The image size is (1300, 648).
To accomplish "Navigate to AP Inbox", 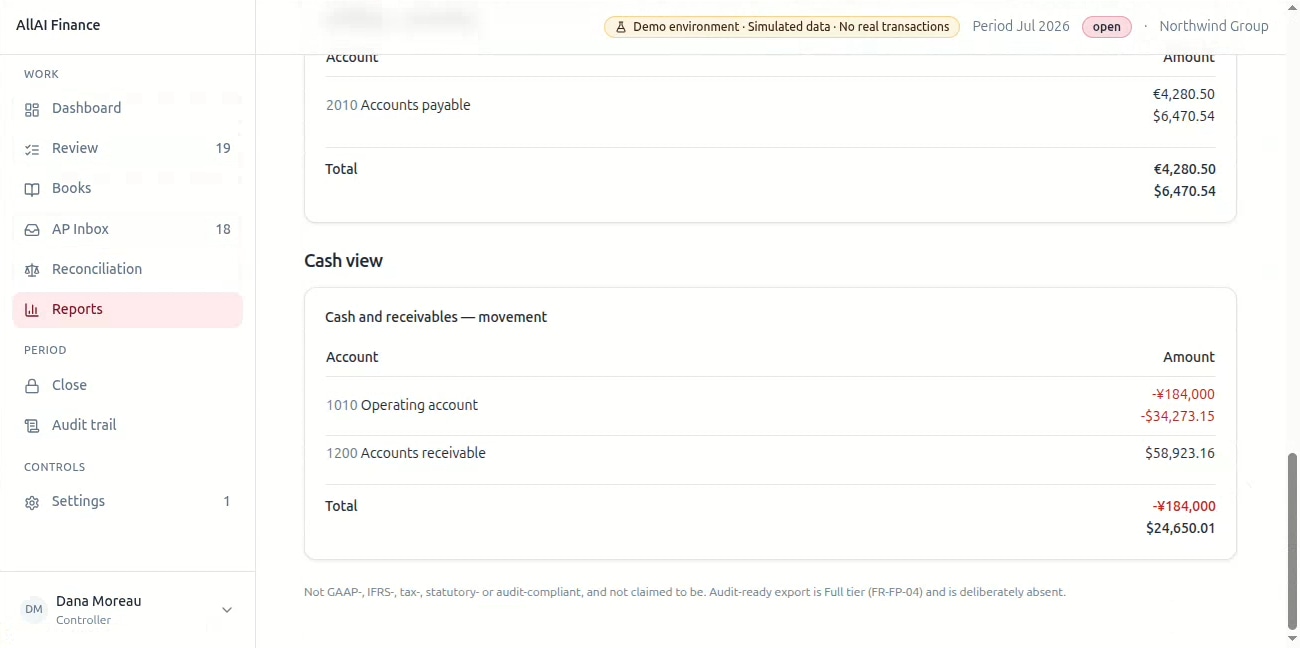I will pyautogui.click(x=128, y=229).
